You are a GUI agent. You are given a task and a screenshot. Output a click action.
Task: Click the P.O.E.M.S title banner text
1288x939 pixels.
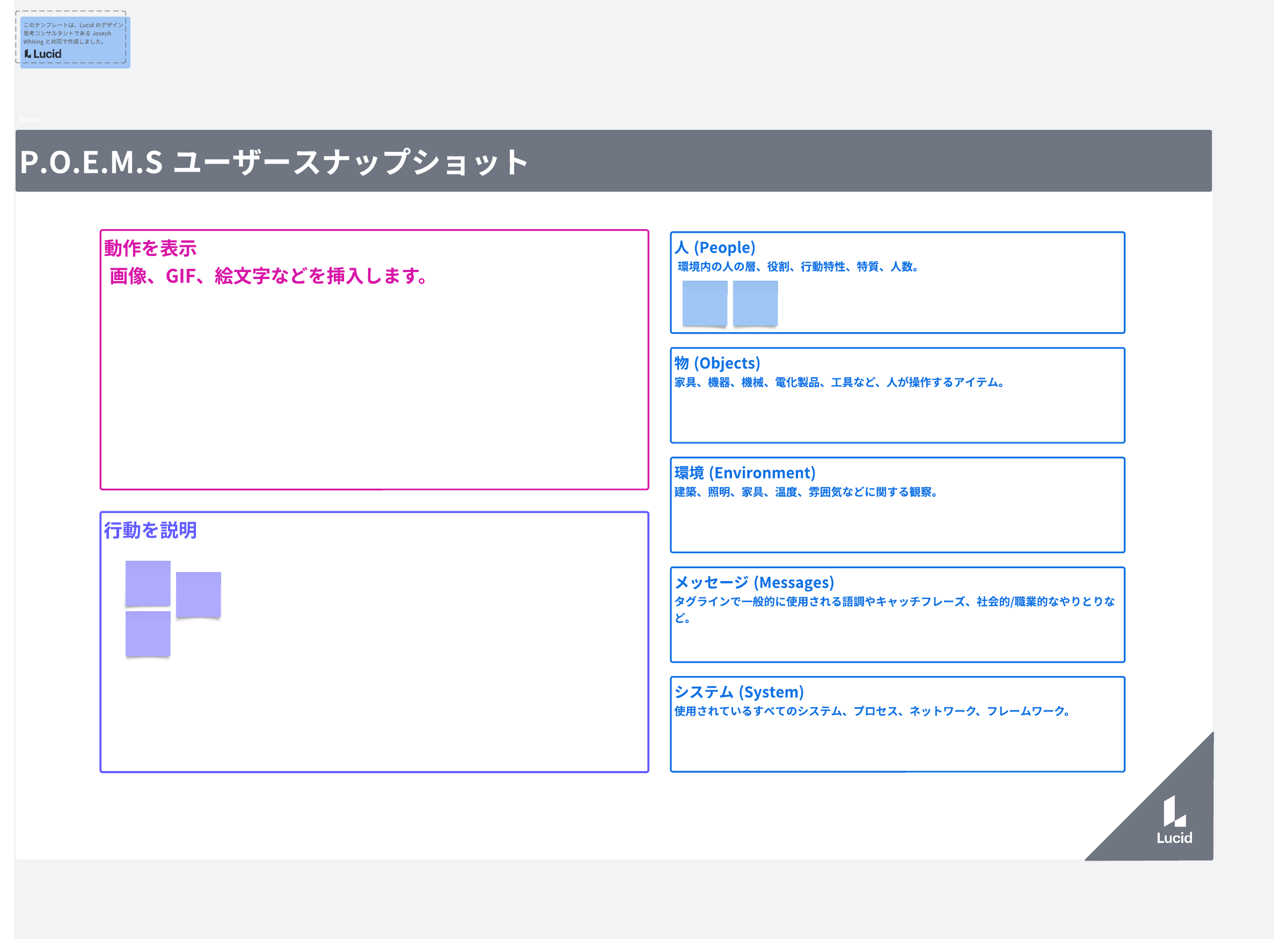pyautogui.click(x=274, y=162)
